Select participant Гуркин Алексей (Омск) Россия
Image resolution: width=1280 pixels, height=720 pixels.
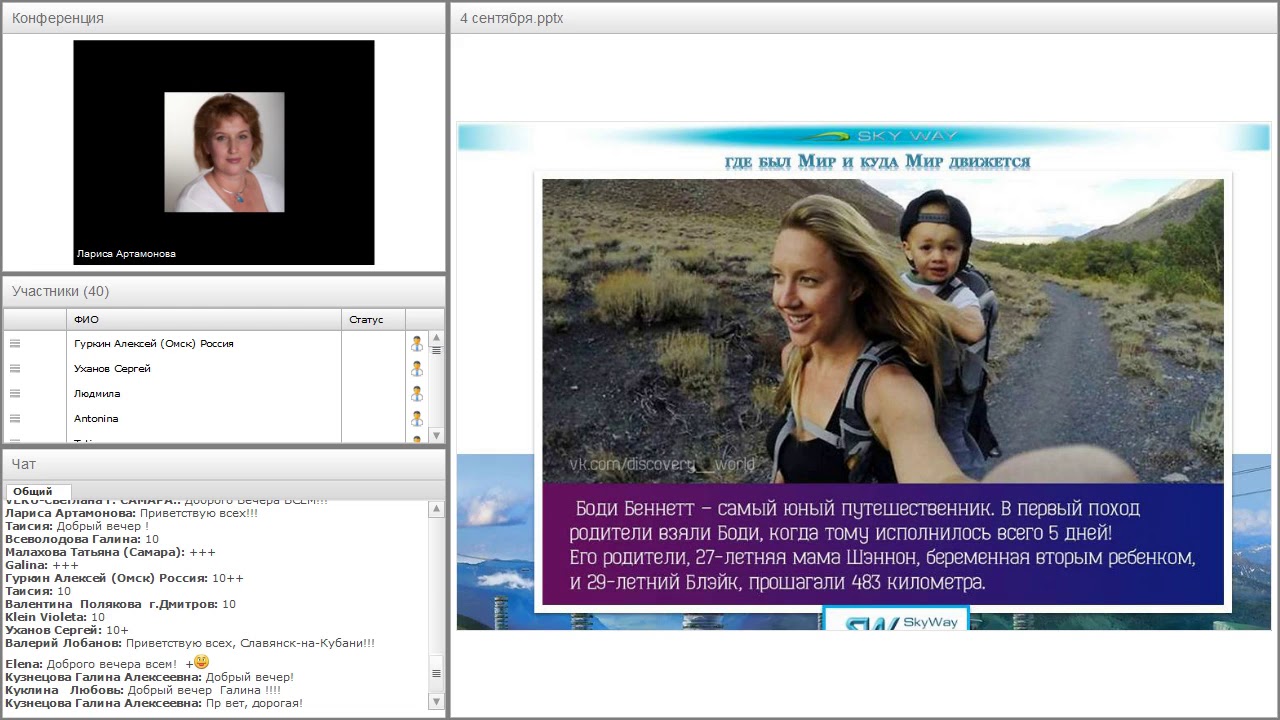point(154,343)
